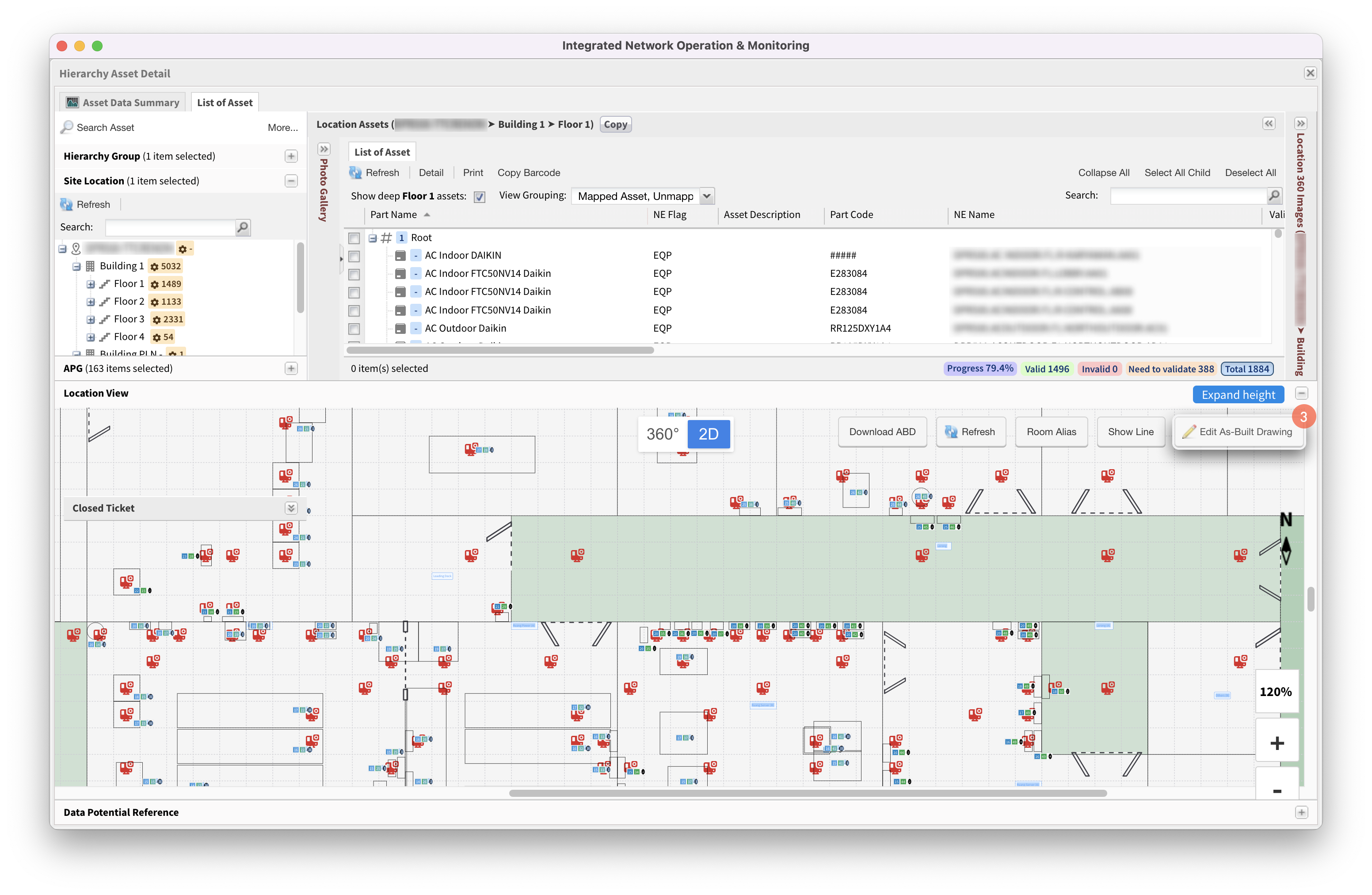
Task: Expand the Hierarchy Group section
Action: click(x=291, y=156)
